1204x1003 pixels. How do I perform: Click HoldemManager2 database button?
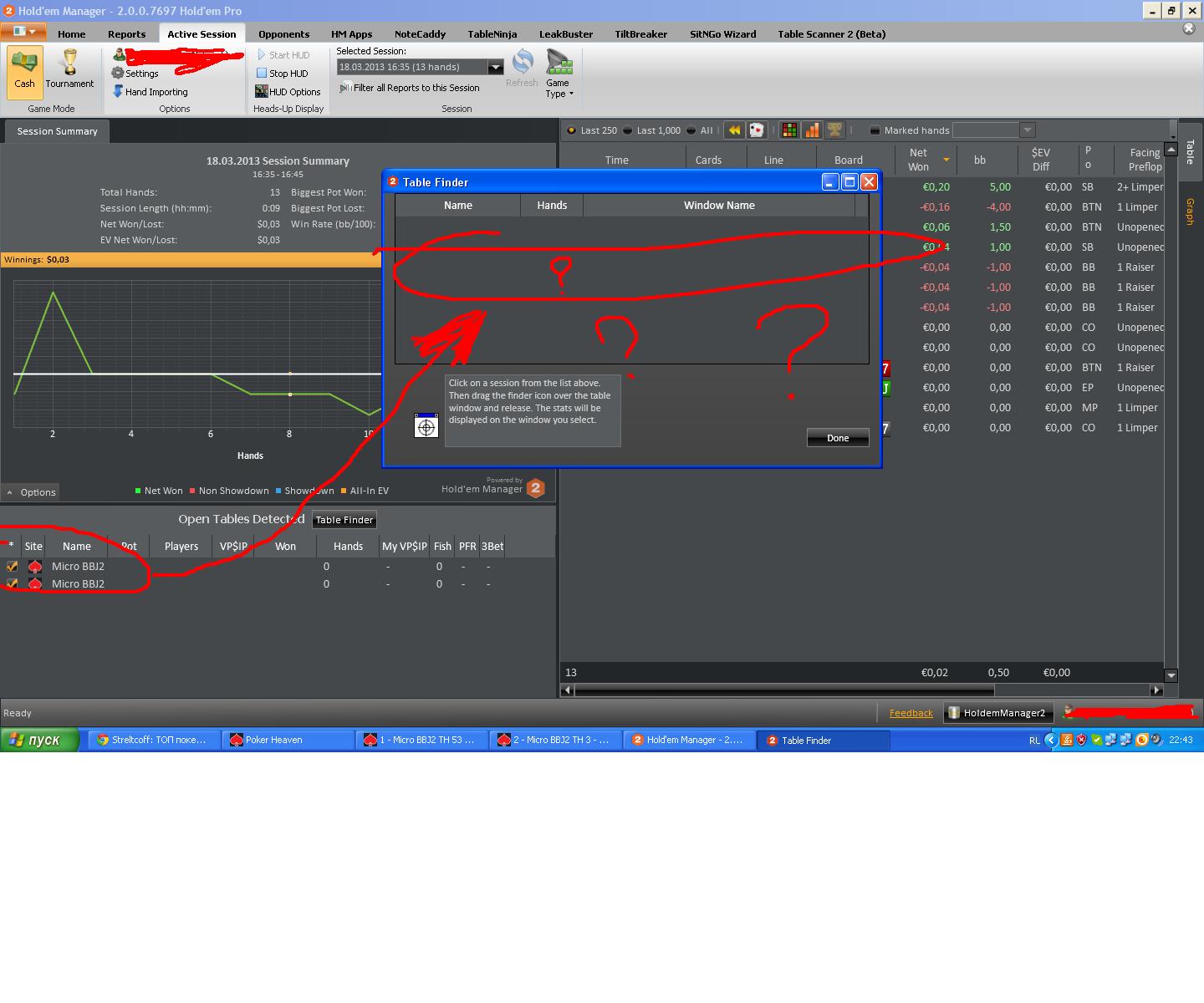click(x=997, y=713)
